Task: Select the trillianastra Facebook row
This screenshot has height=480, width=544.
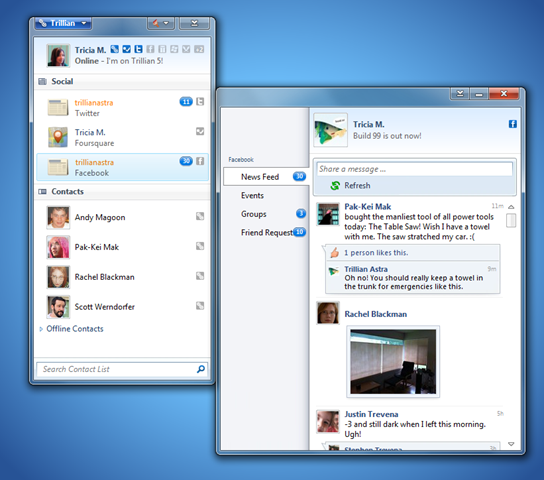Action: click(x=122, y=167)
